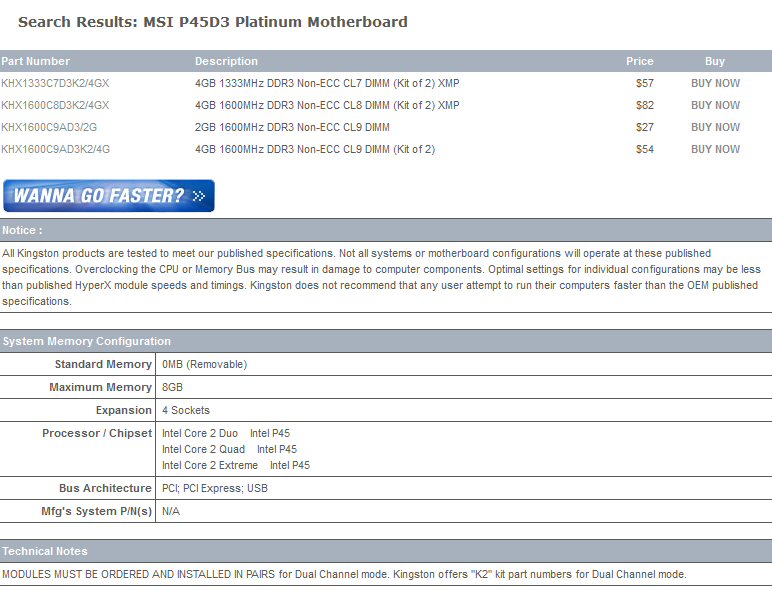The image size is (772, 590).
Task: Select the Buy column header
Action: tap(714, 61)
